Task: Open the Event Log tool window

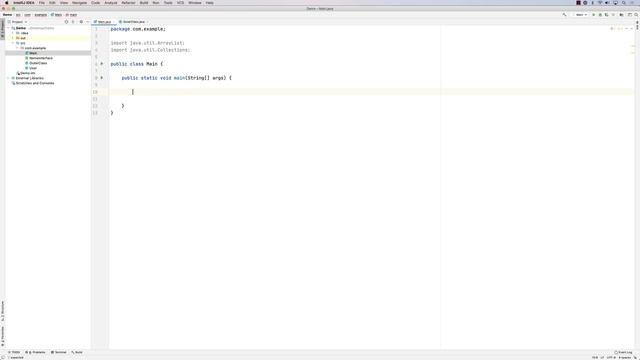Action: click(x=623, y=352)
